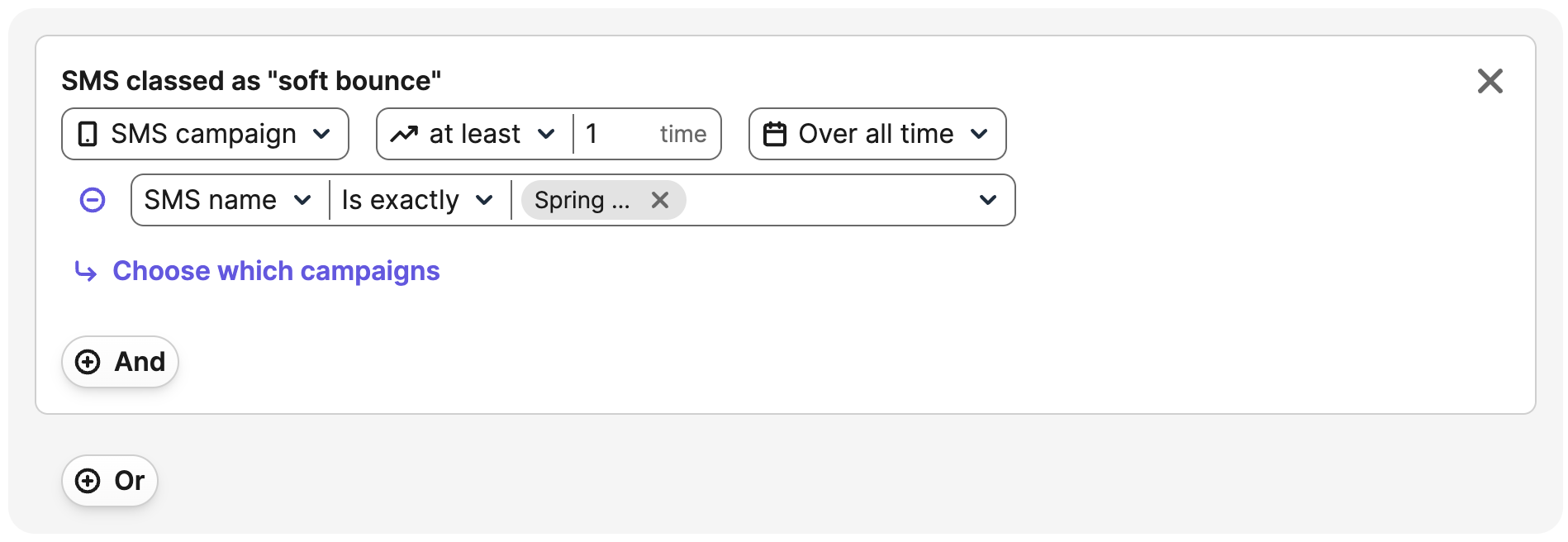The image size is (1568, 542).
Task: Add an And condition
Action: click(x=121, y=362)
